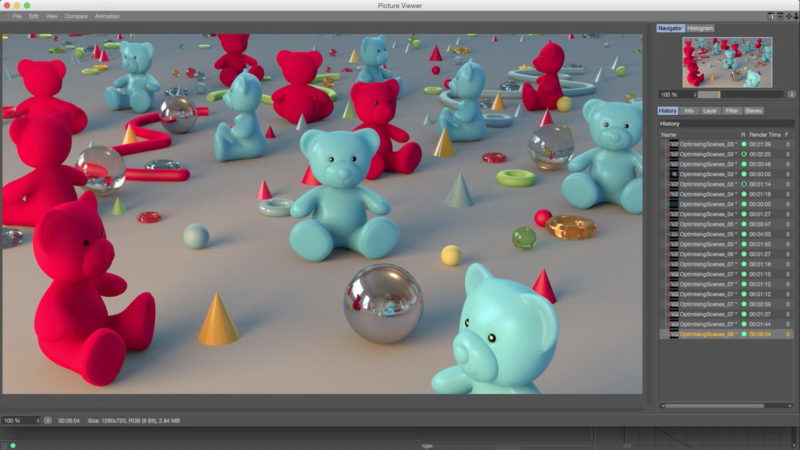Click the four-arrow move icon at top right
The height and width of the screenshot is (450, 800).
coord(787,16)
